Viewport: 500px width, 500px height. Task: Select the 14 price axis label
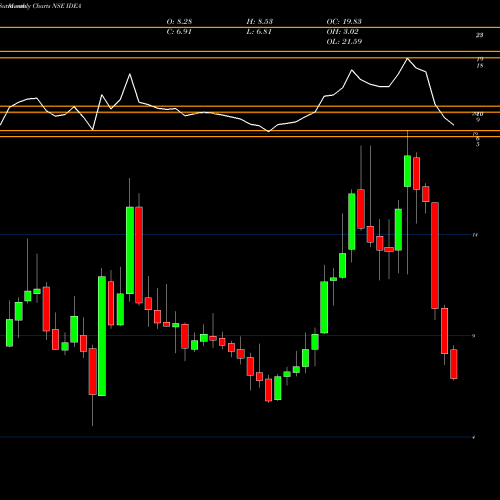click(475, 235)
